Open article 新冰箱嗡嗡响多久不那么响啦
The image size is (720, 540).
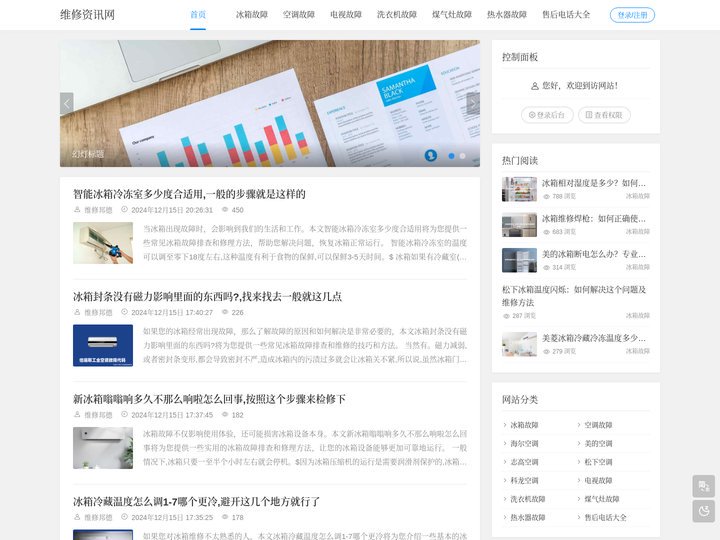click(209, 399)
